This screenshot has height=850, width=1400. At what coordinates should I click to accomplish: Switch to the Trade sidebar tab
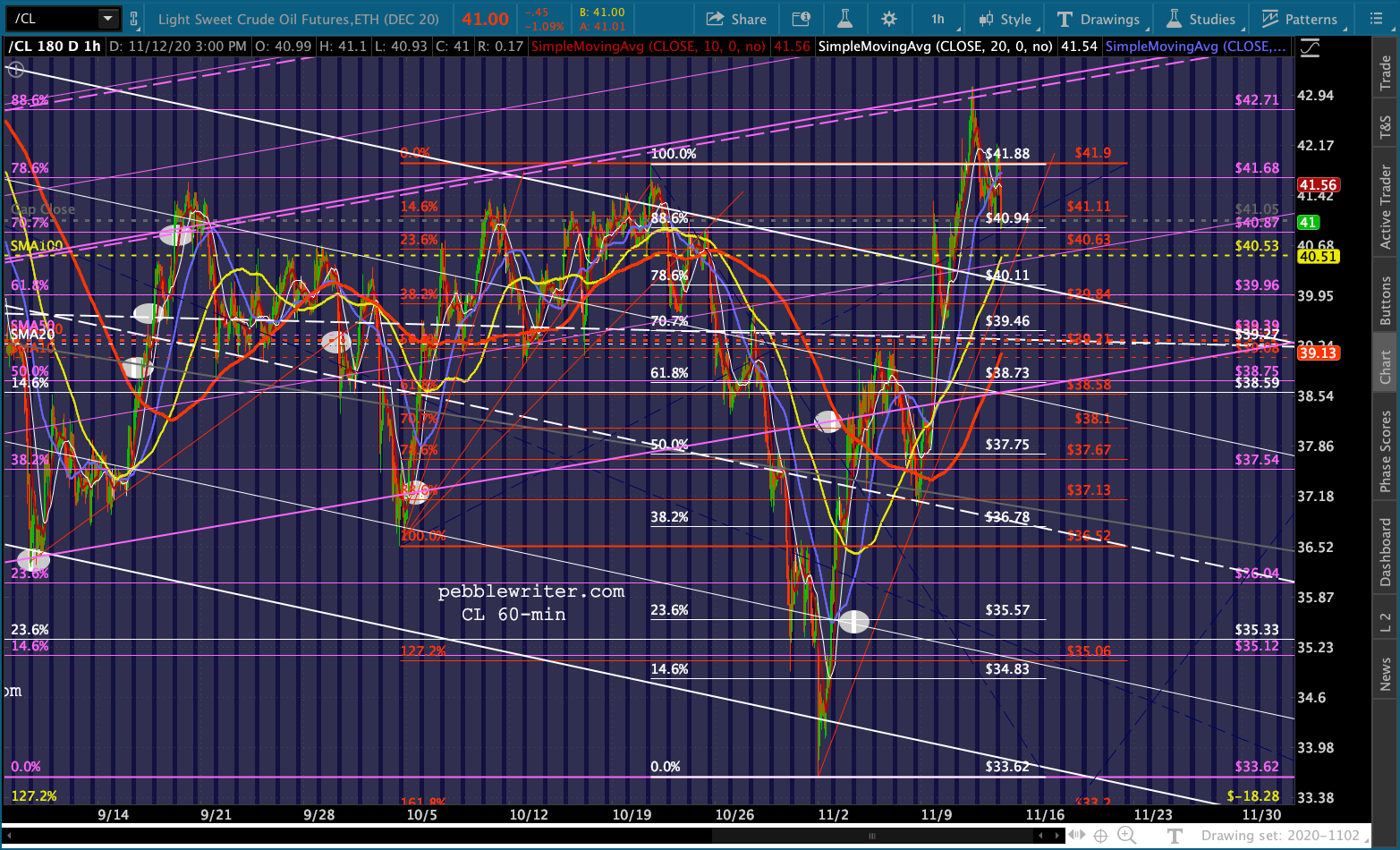click(1385, 72)
